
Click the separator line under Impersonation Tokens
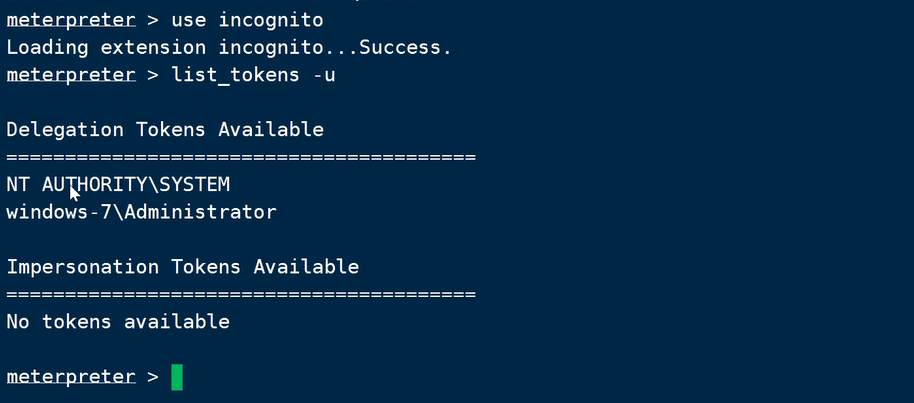point(240,295)
